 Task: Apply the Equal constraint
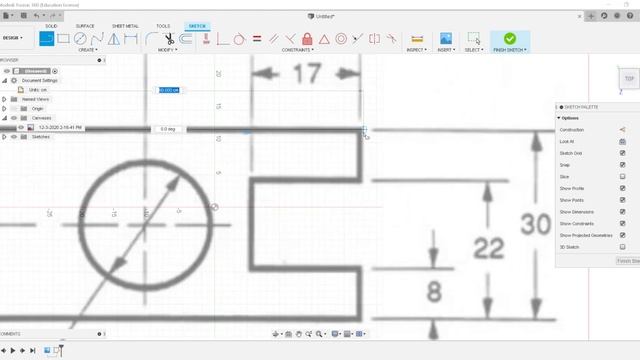[257, 39]
